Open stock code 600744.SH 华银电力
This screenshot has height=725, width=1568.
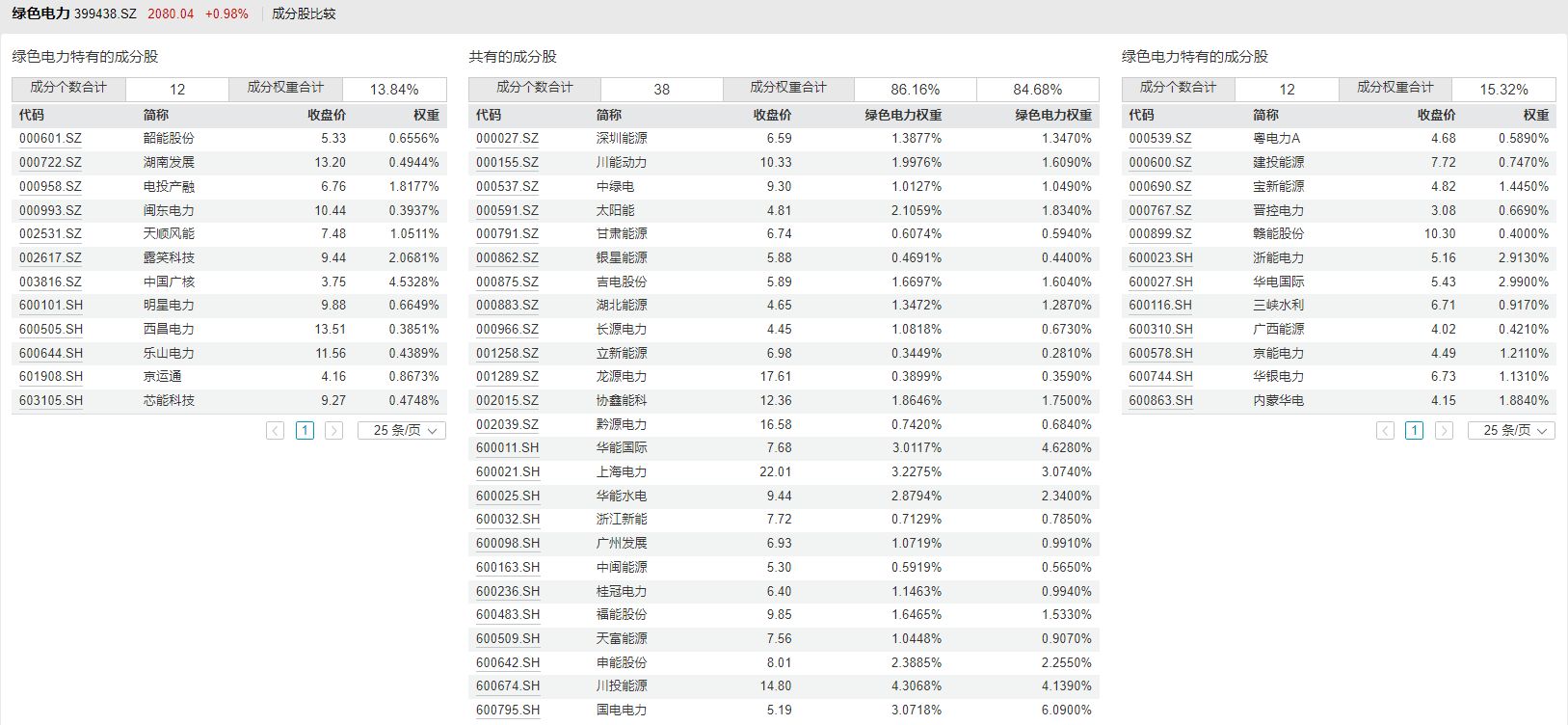1160,377
